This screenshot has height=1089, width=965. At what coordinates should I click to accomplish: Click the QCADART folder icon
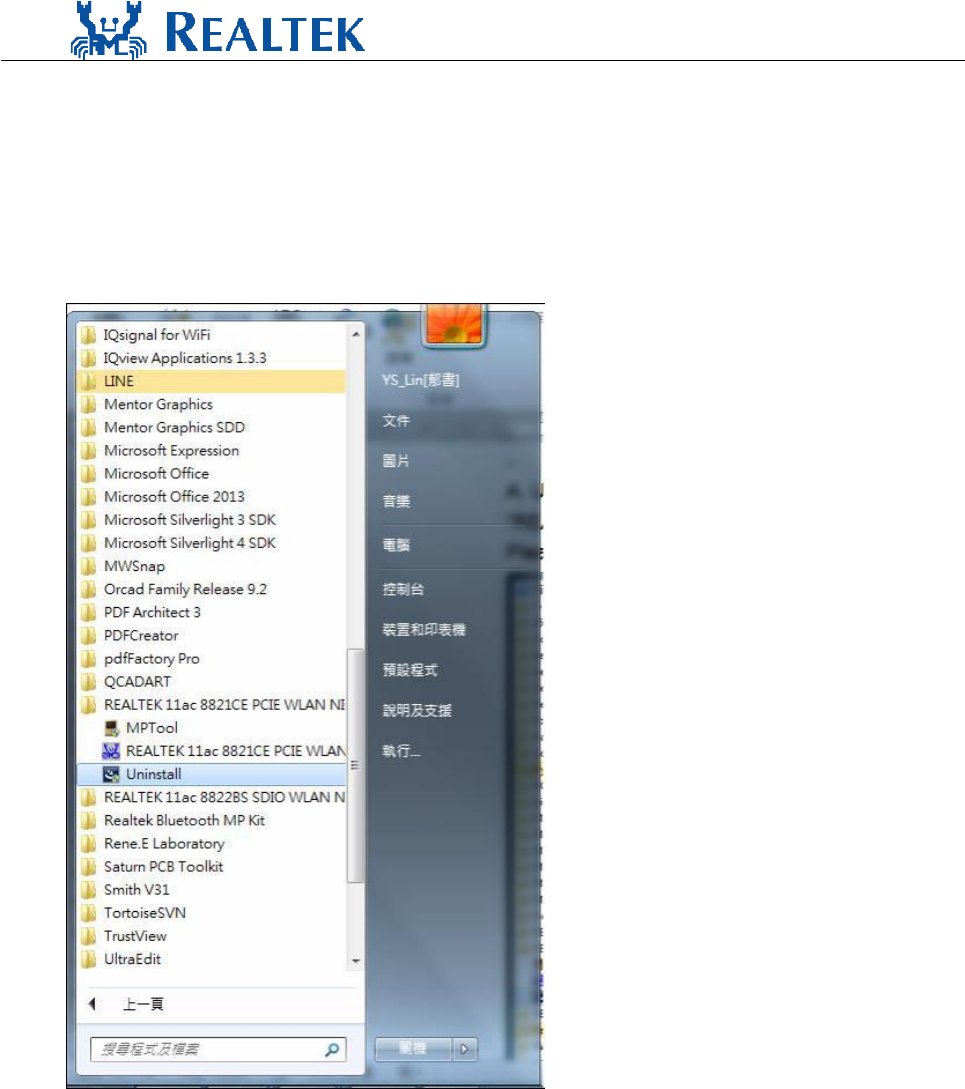[x=88, y=682]
